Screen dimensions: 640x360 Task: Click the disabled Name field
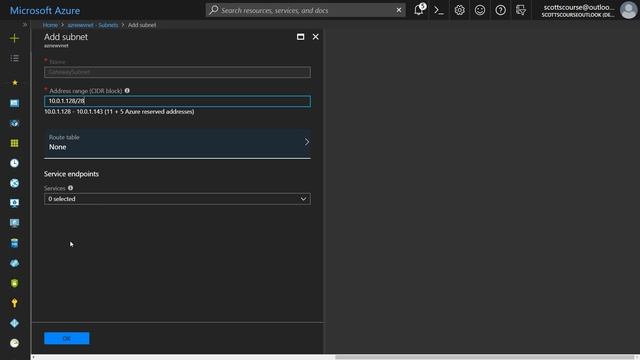coord(177,72)
